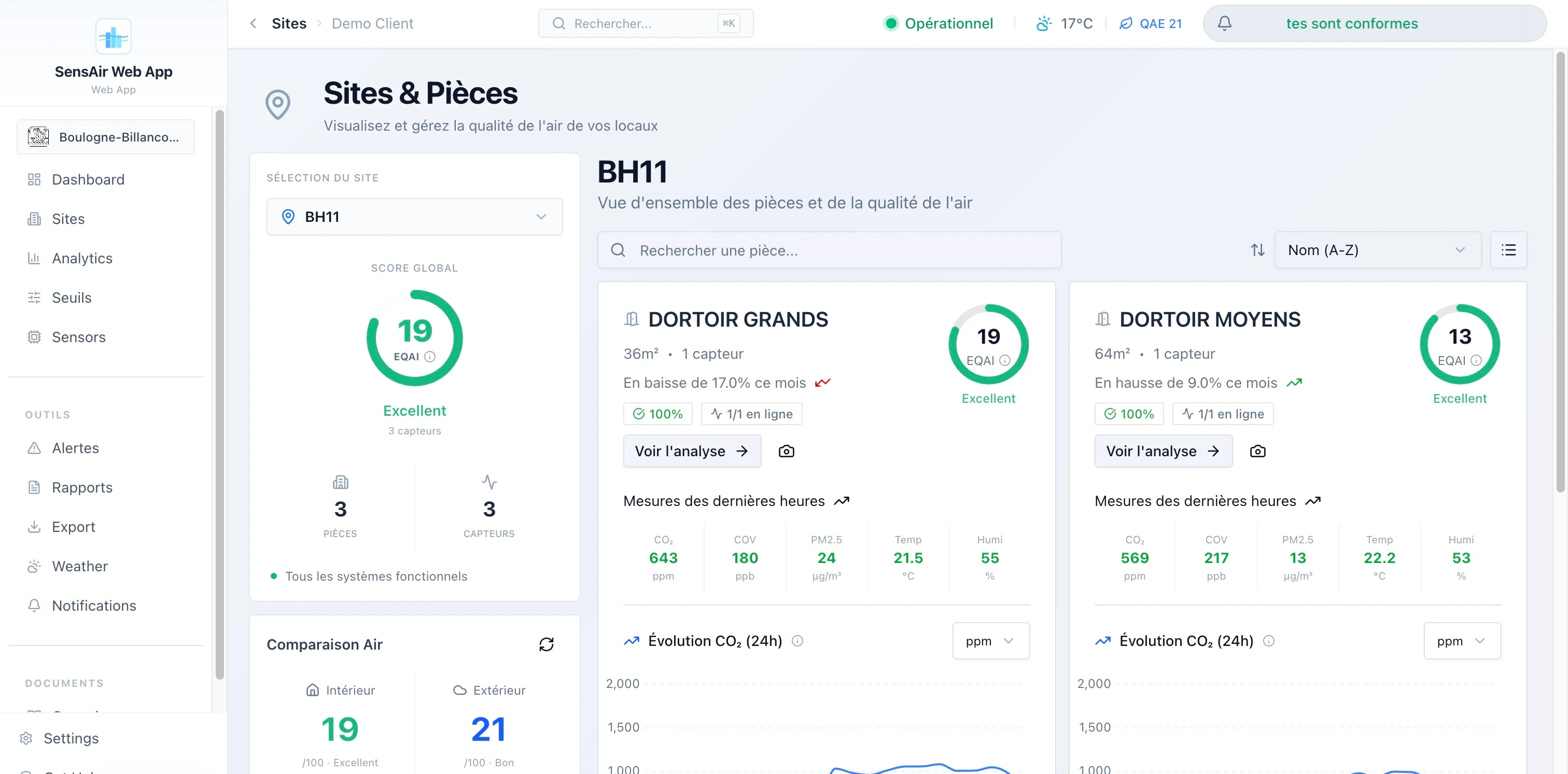Click 'Tous les systèmes fonctionnels' status

[375, 577]
